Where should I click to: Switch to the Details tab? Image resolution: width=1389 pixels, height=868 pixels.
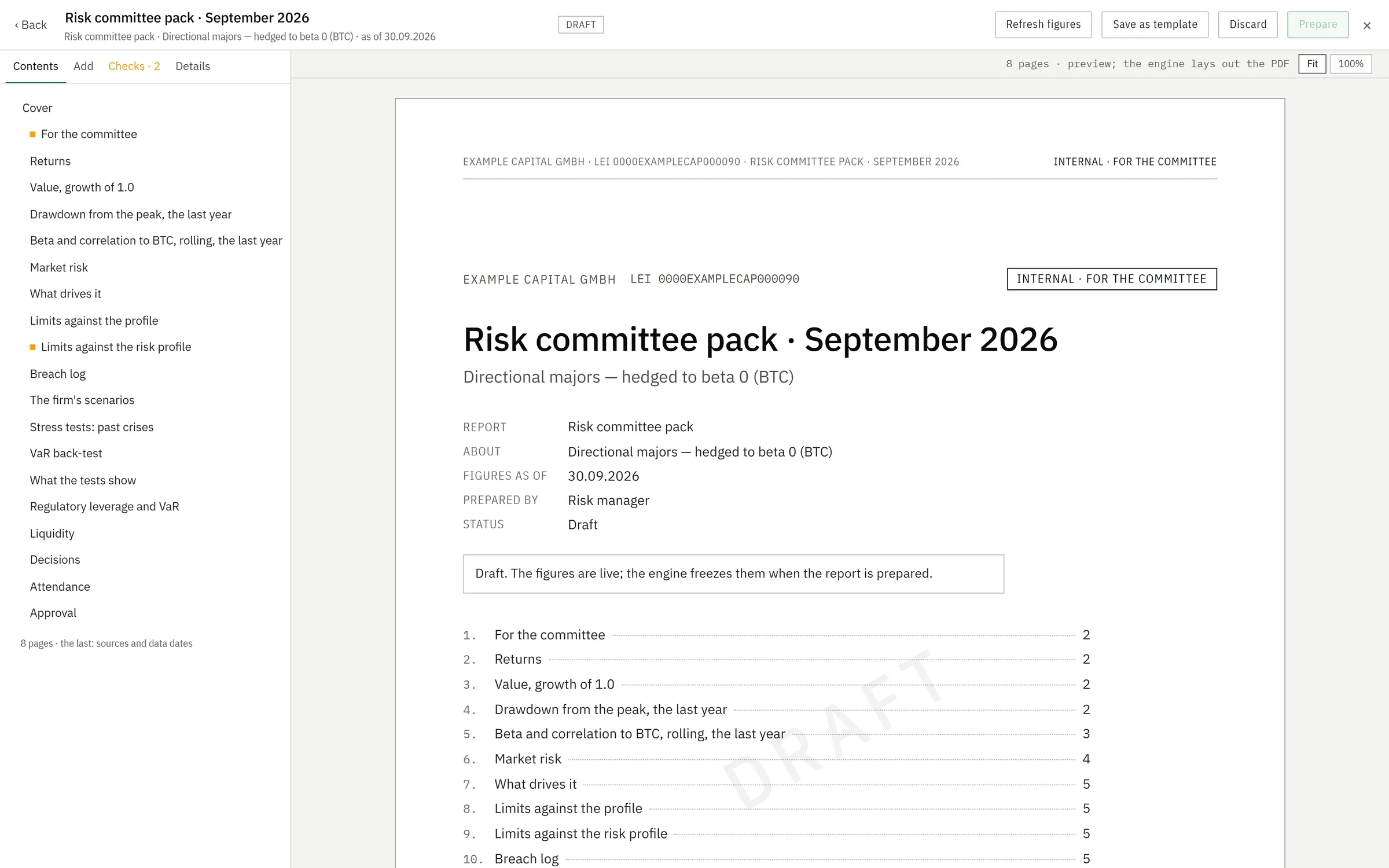pos(193,67)
